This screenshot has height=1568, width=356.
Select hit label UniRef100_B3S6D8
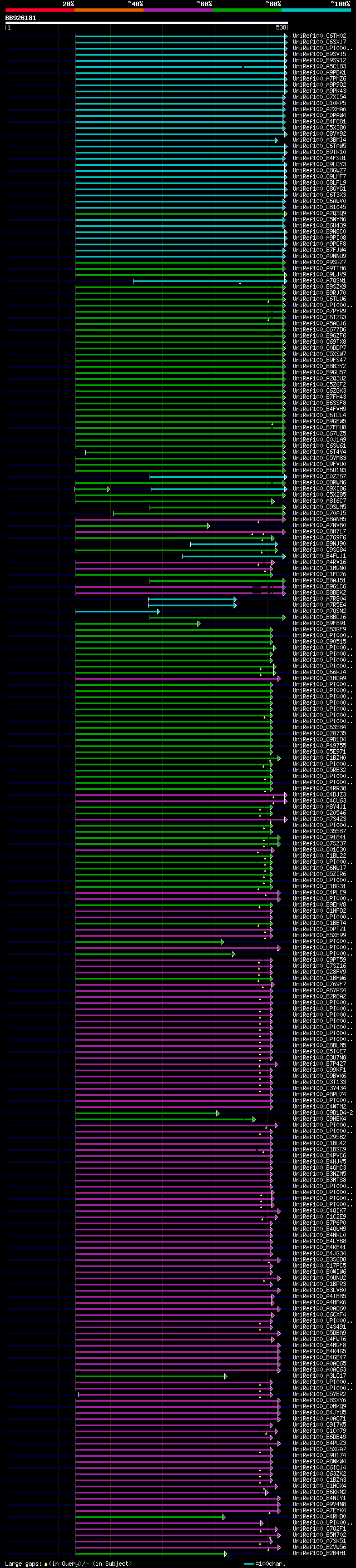319,1259
